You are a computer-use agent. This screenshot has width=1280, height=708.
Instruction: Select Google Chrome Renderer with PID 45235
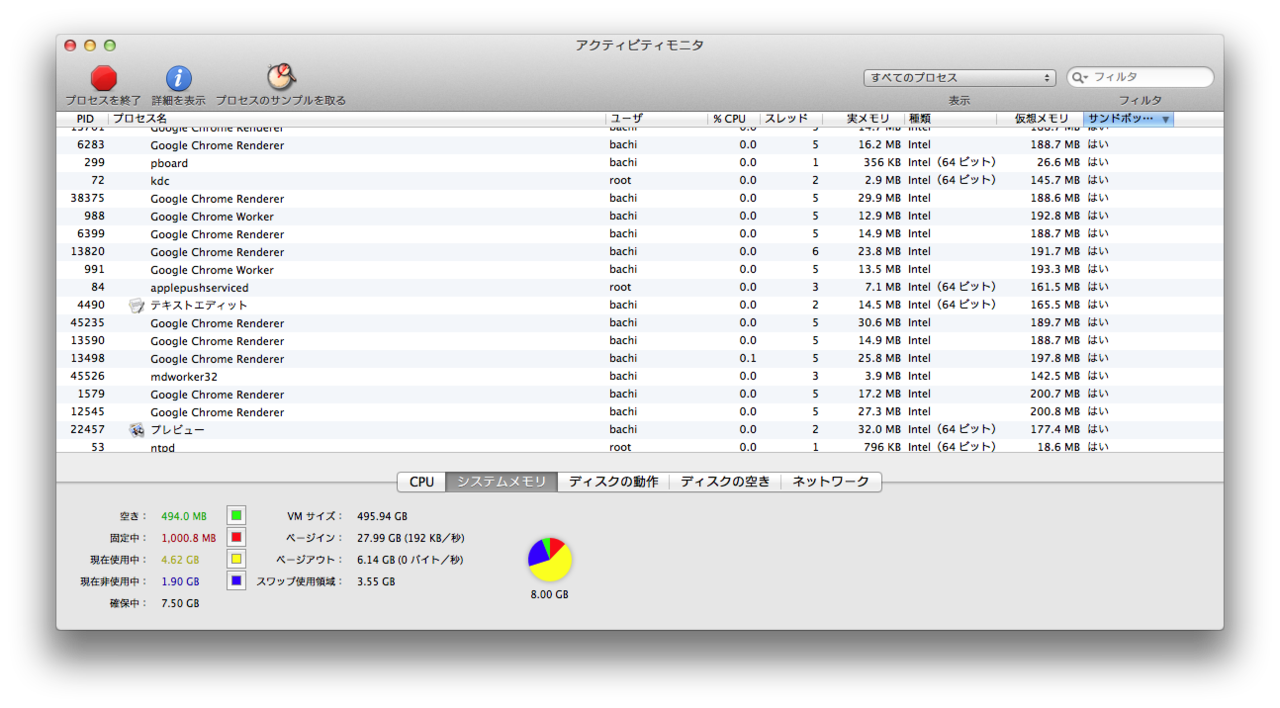pos(640,323)
